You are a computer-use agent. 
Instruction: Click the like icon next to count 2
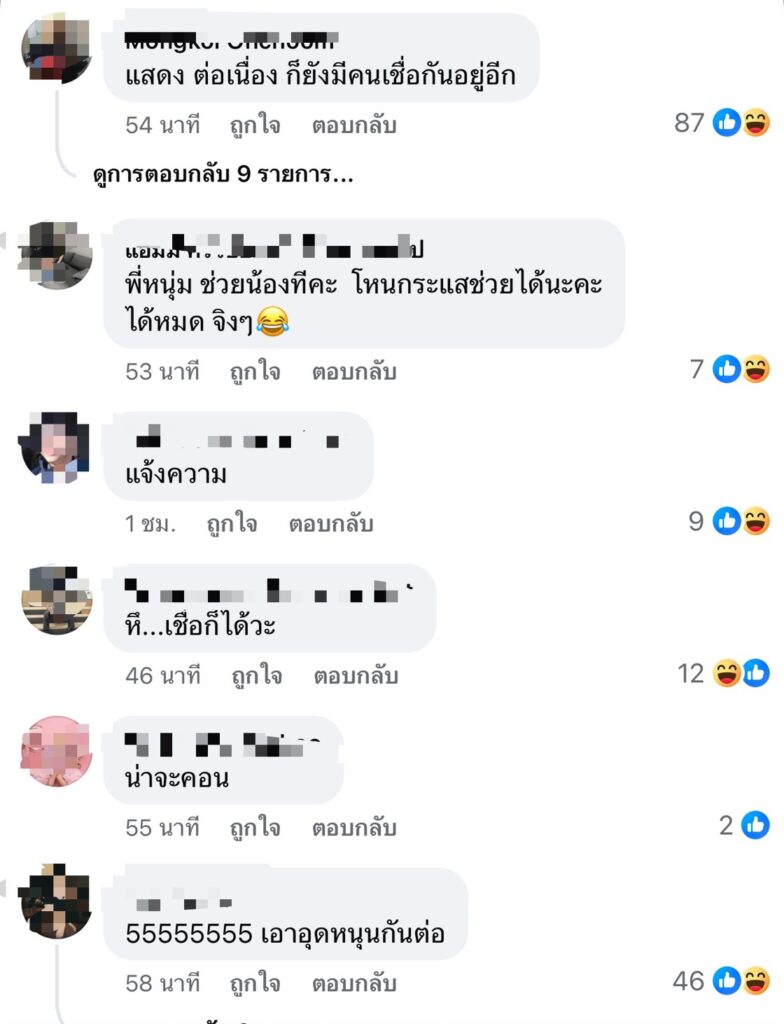coord(755,825)
